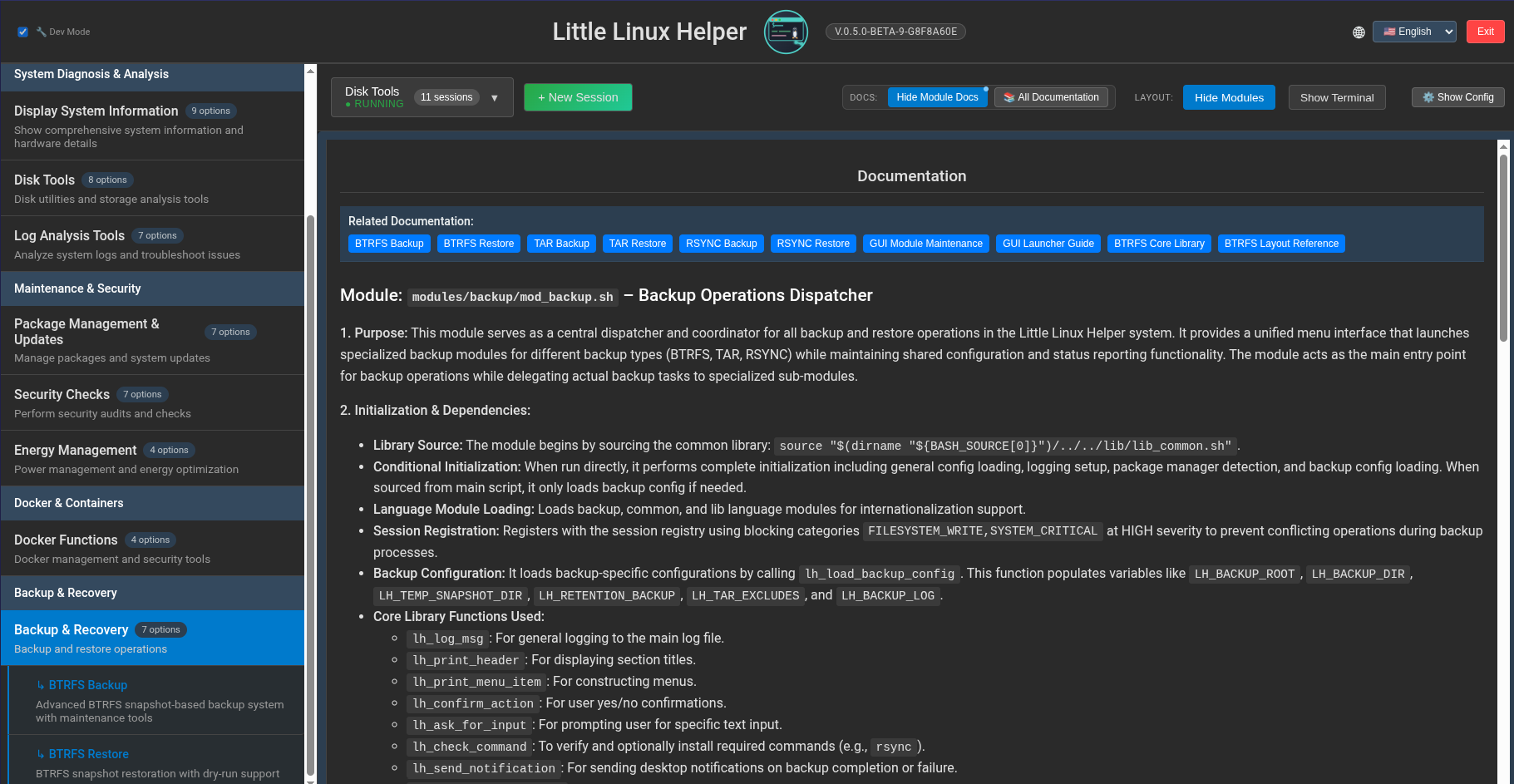Open GUI Module Maintenance documentation
1514x784 pixels.
(x=926, y=244)
